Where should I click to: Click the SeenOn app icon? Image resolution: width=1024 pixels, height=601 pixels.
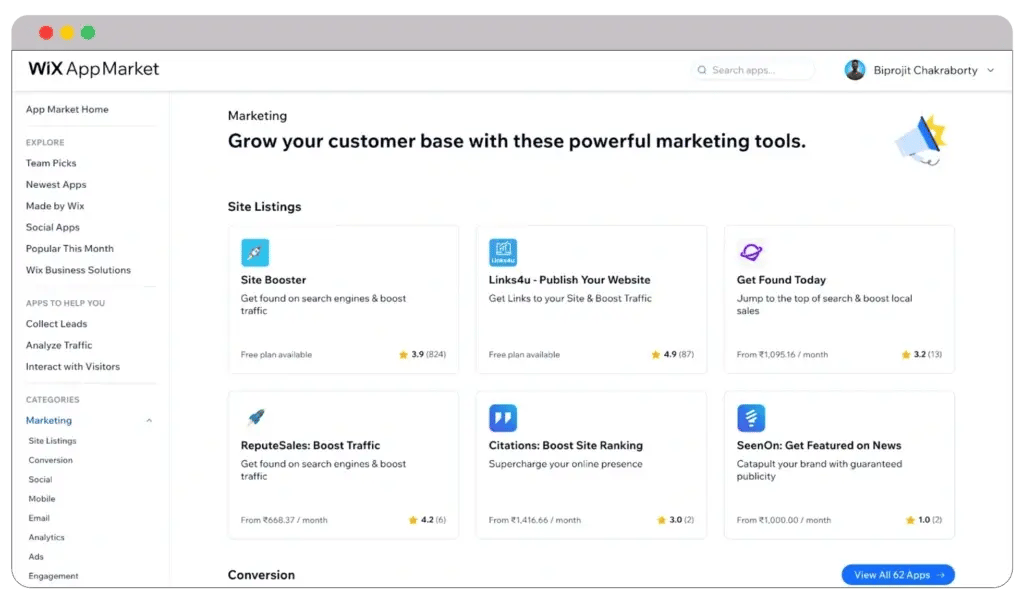[x=751, y=418]
